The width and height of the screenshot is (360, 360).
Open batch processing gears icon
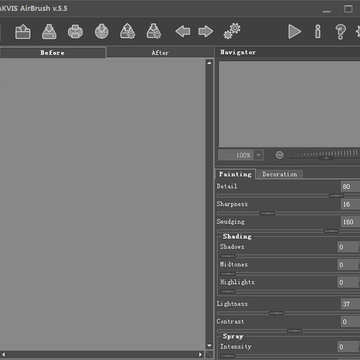[232, 31]
